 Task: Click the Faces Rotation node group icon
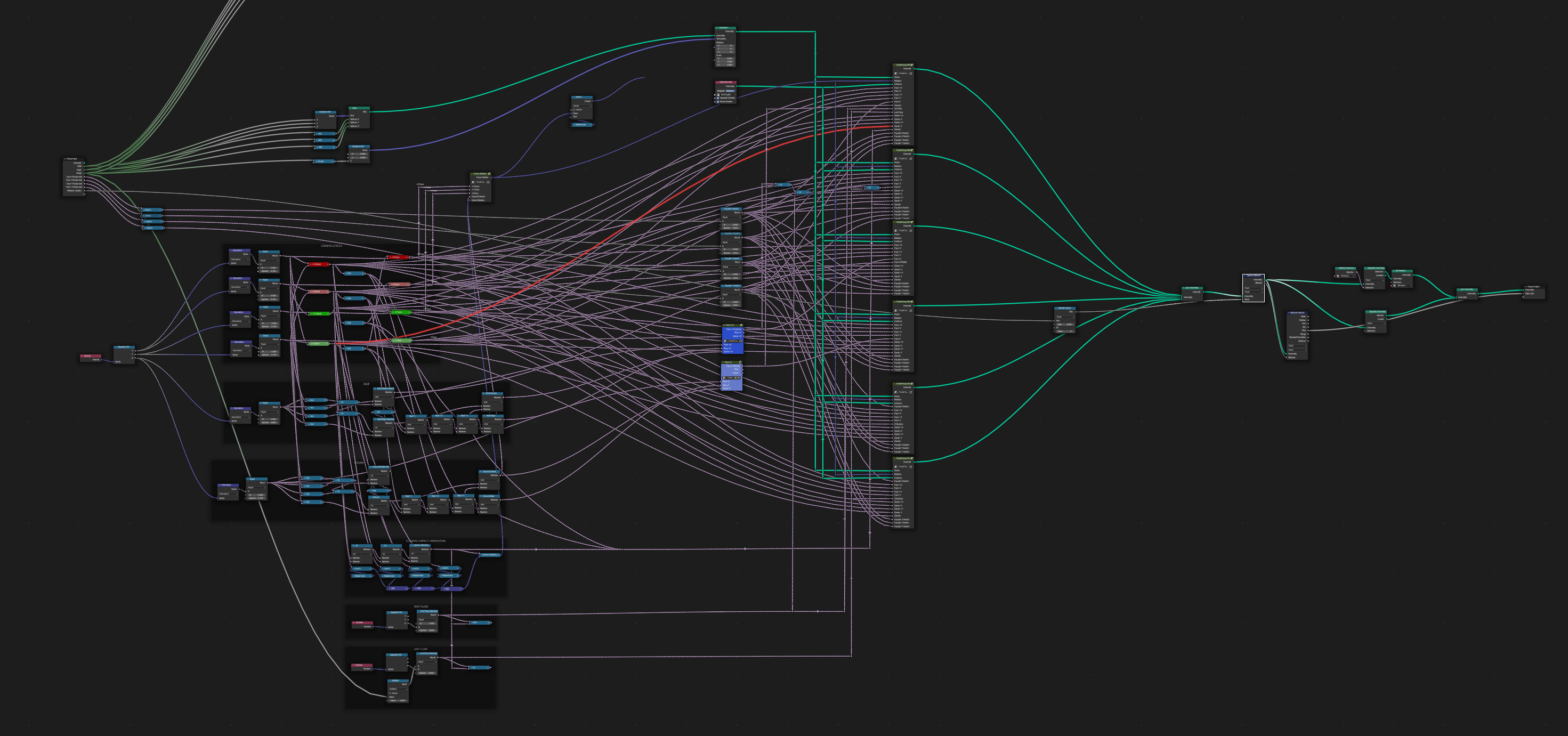pos(489,174)
